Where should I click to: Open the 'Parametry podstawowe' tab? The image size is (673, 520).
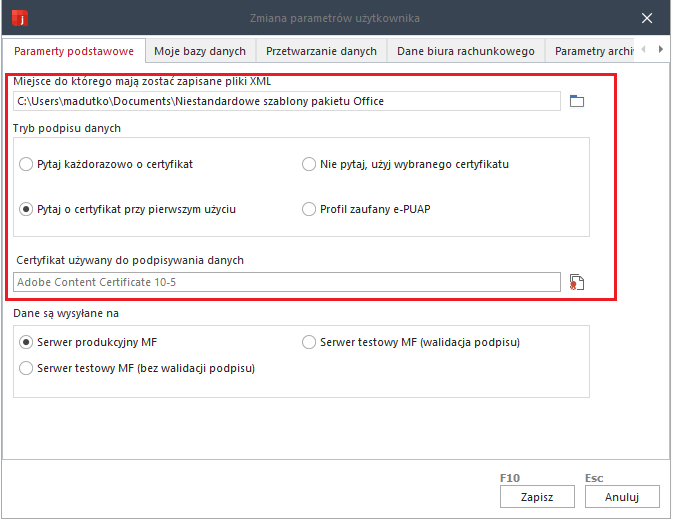74,51
